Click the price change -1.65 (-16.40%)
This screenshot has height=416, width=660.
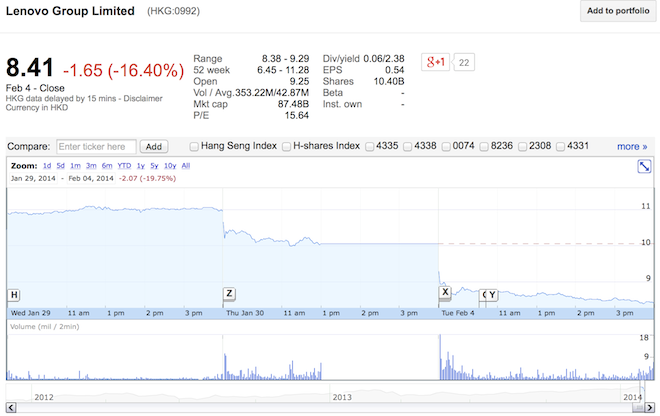pyautogui.click(x=123, y=70)
